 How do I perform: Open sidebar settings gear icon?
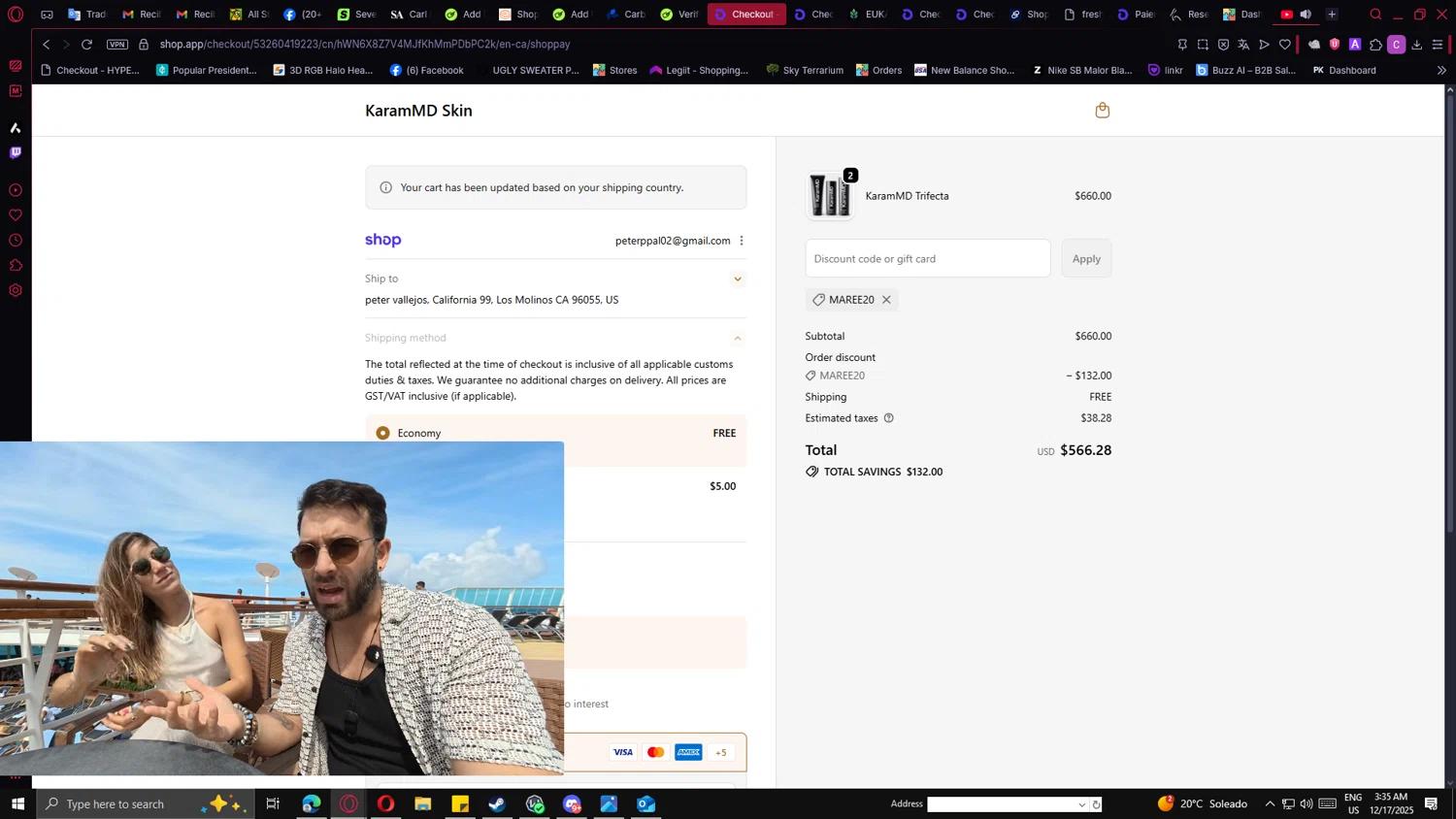tap(16, 291)
